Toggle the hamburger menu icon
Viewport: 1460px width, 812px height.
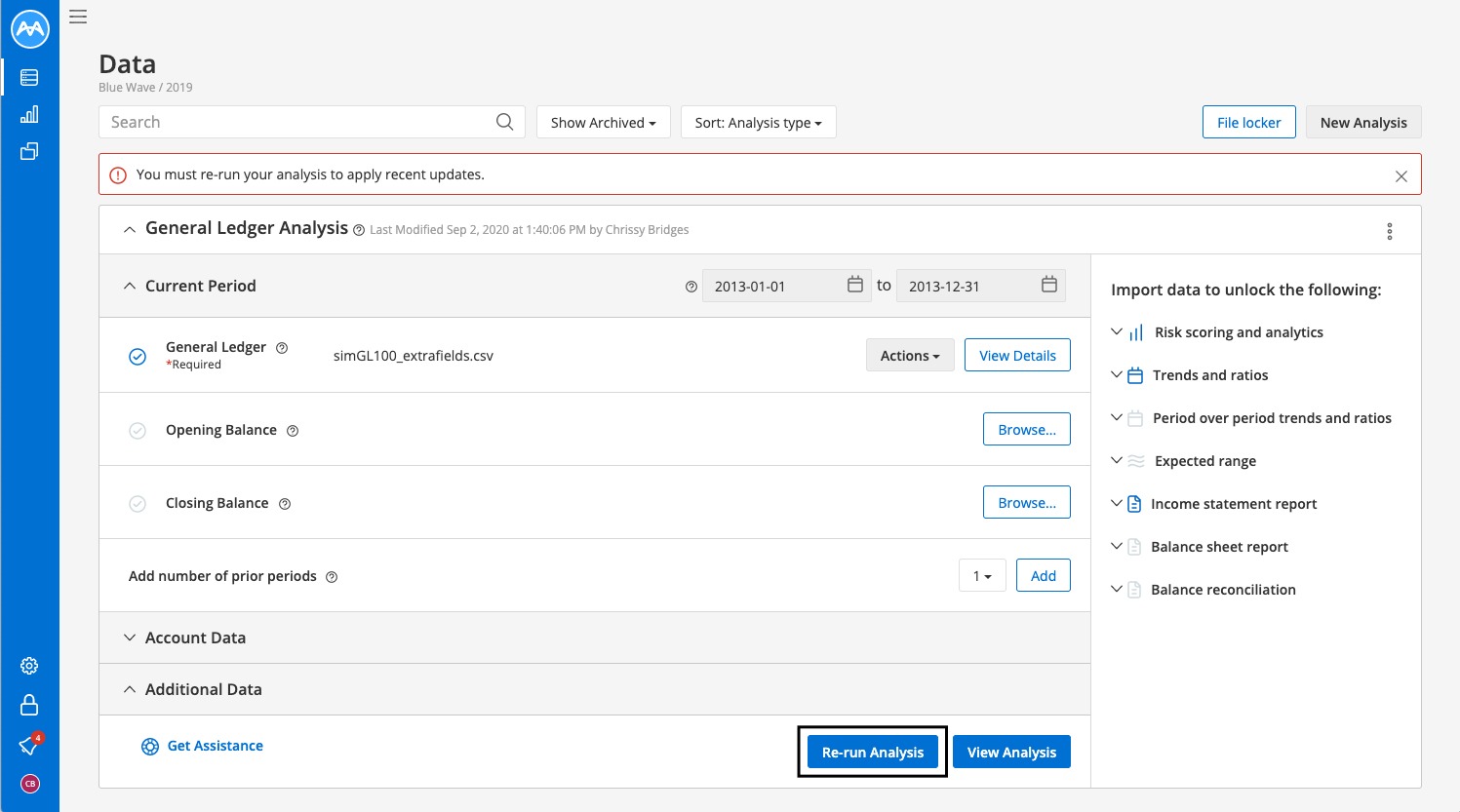tap(78, 17)
